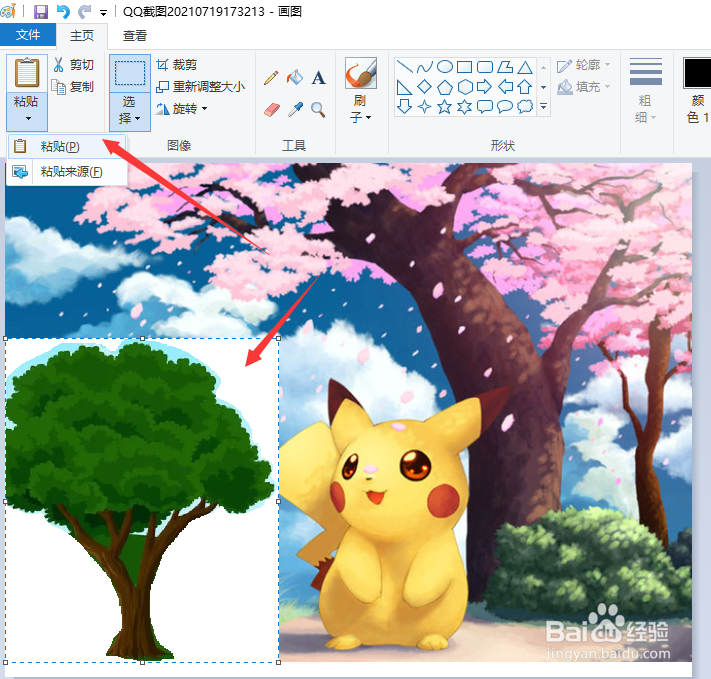This screenshot has height=679, width=711.
Task: Redo the last undone action
Action: tap(84, 11)
